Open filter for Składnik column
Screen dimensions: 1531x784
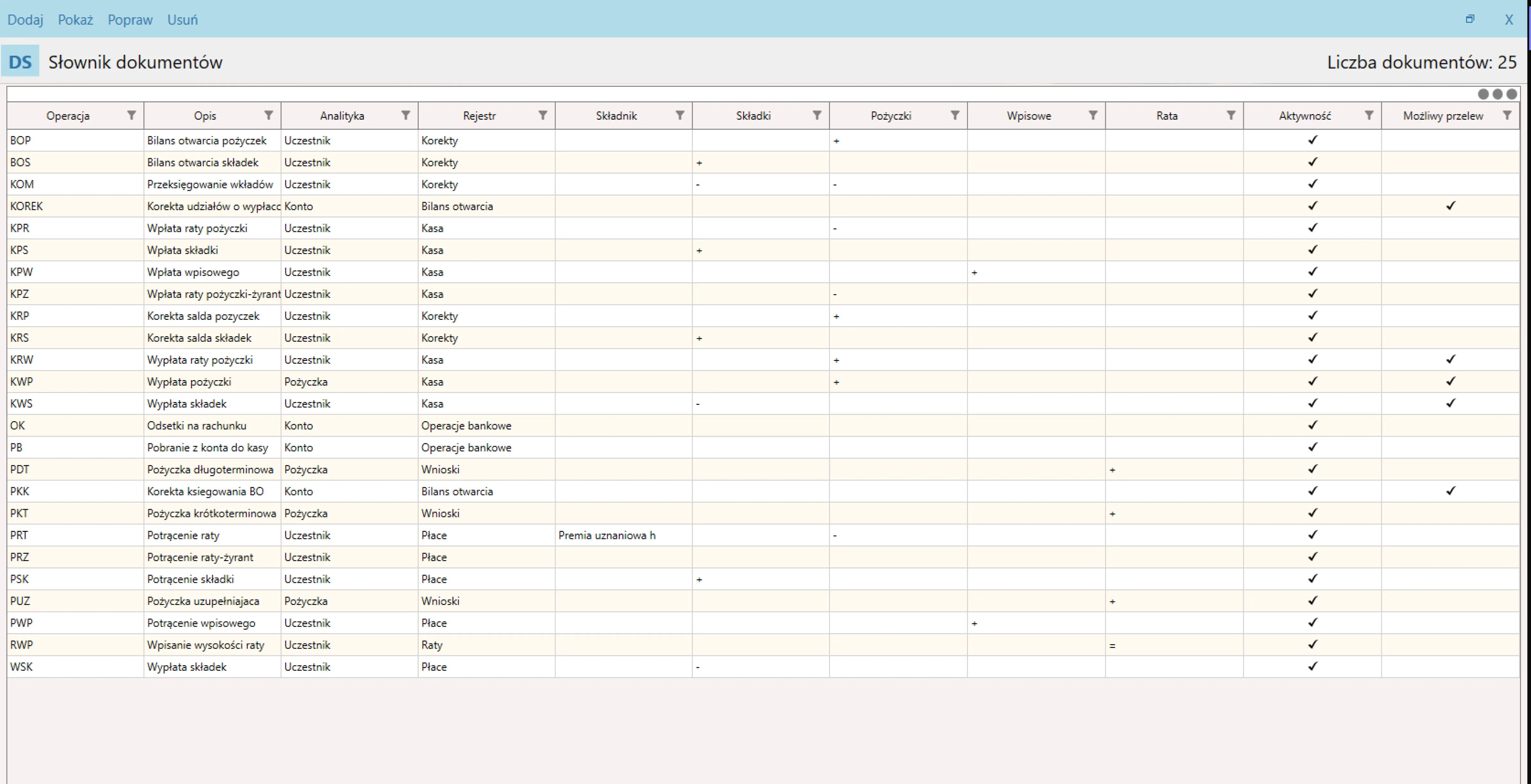pyautogui.click(x=679, y=115)
